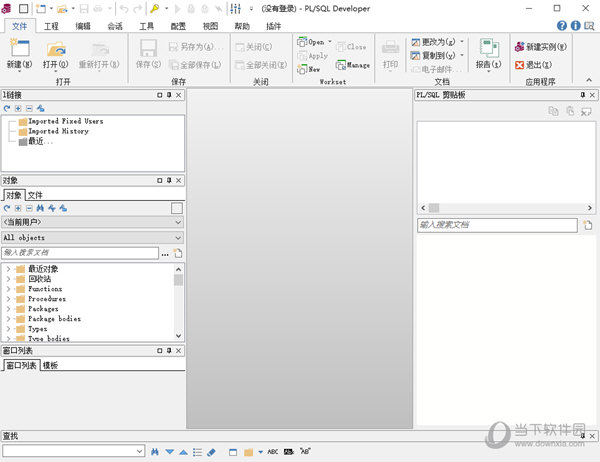Toggle whole word option in 查找 bar
Screen dimensions: 600x462
[289, 452]
